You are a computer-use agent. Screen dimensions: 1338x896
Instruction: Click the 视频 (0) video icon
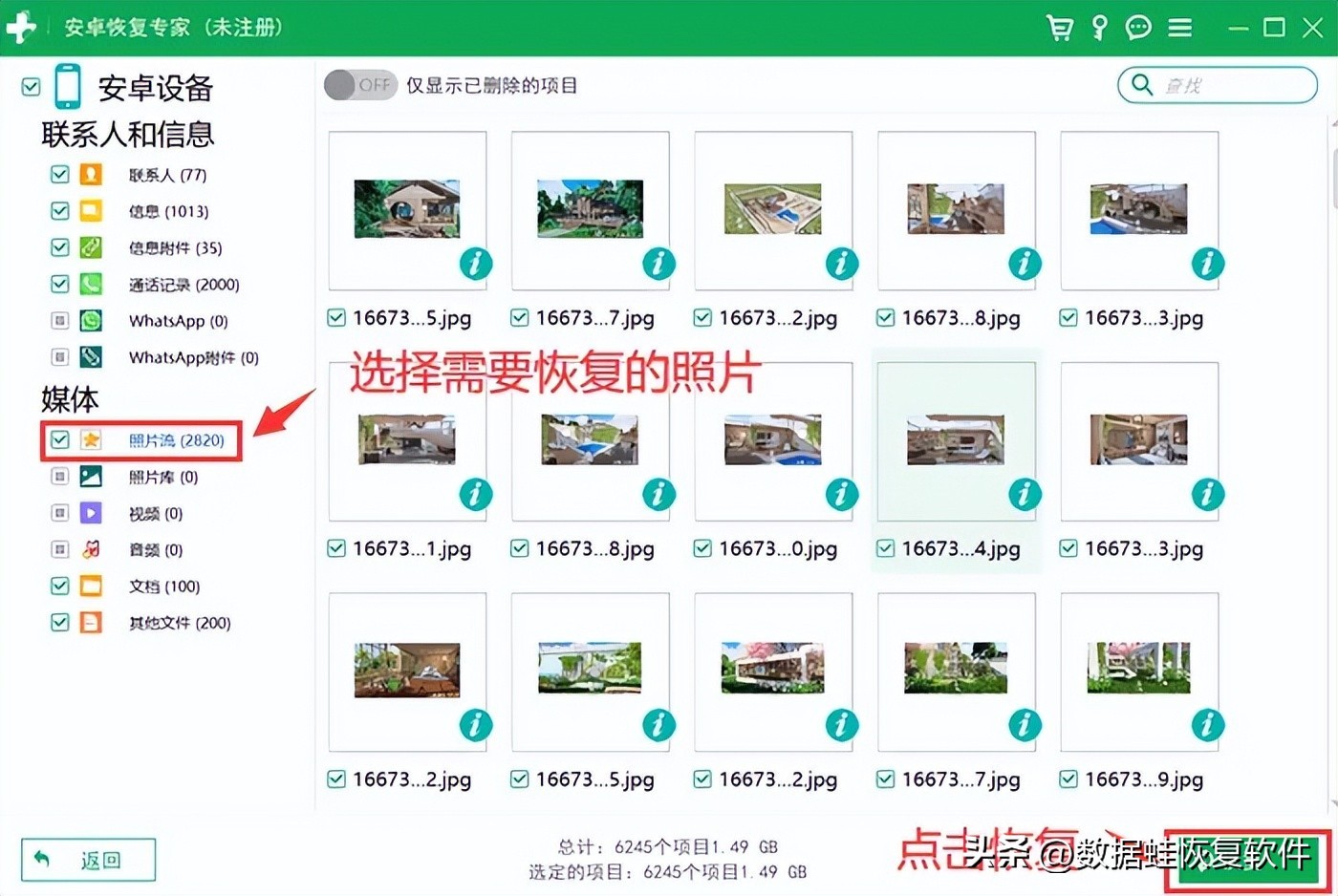(91, 513)
